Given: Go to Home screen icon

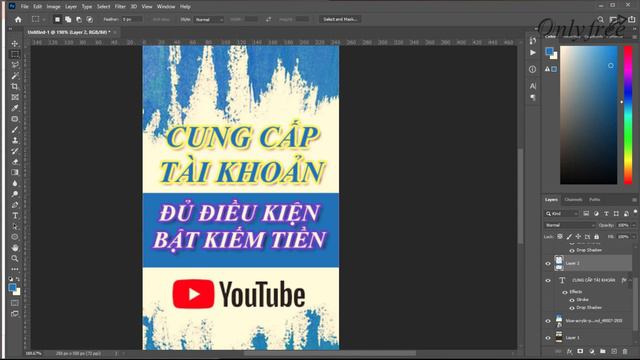Looking at the screenshot, I should (18, 19).
